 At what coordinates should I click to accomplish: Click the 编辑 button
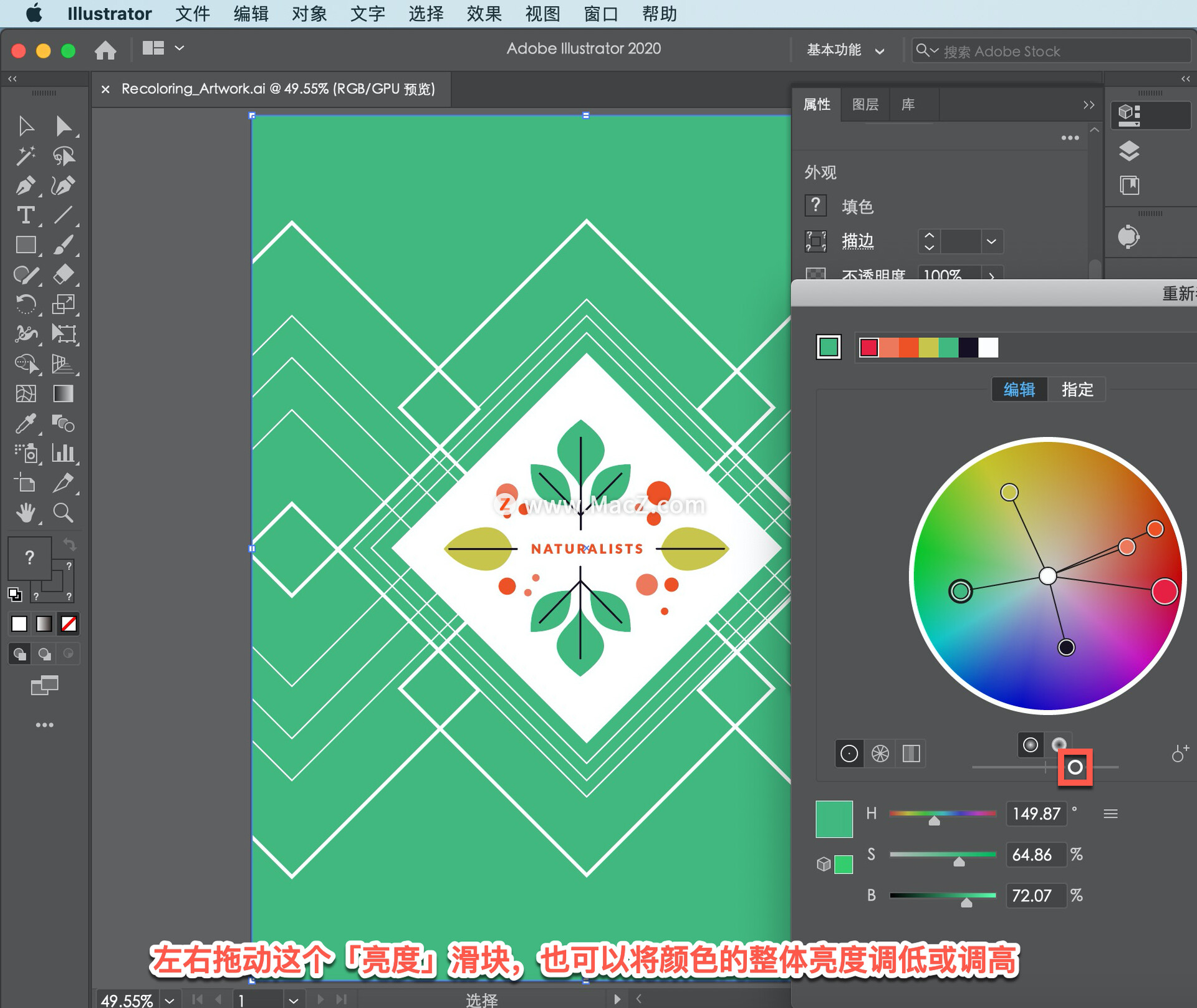coord(1019,390)
